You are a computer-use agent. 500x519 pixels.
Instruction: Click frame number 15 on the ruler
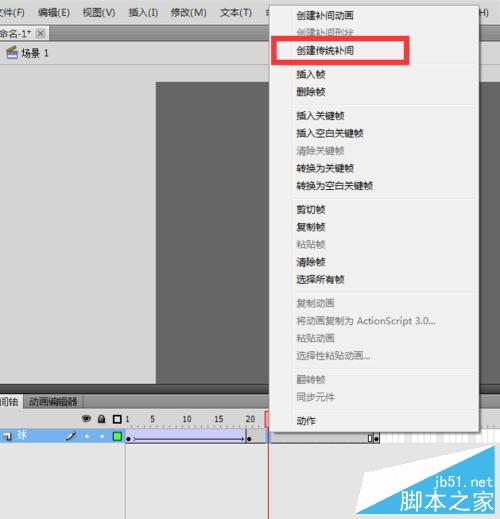(218, 419)
